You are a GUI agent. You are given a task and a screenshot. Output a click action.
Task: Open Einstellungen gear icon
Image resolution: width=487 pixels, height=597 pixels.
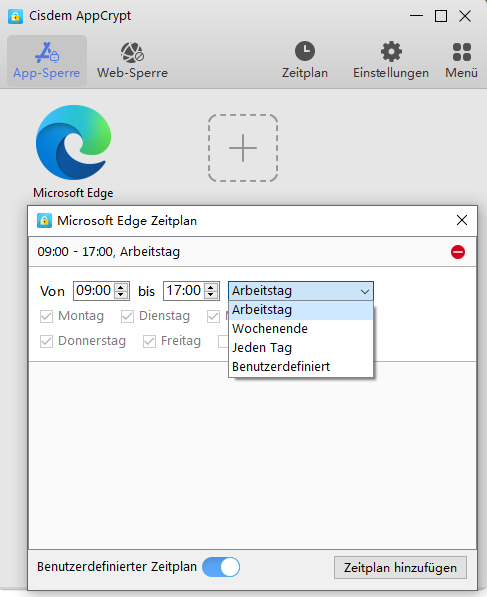(x=391, y=51)
